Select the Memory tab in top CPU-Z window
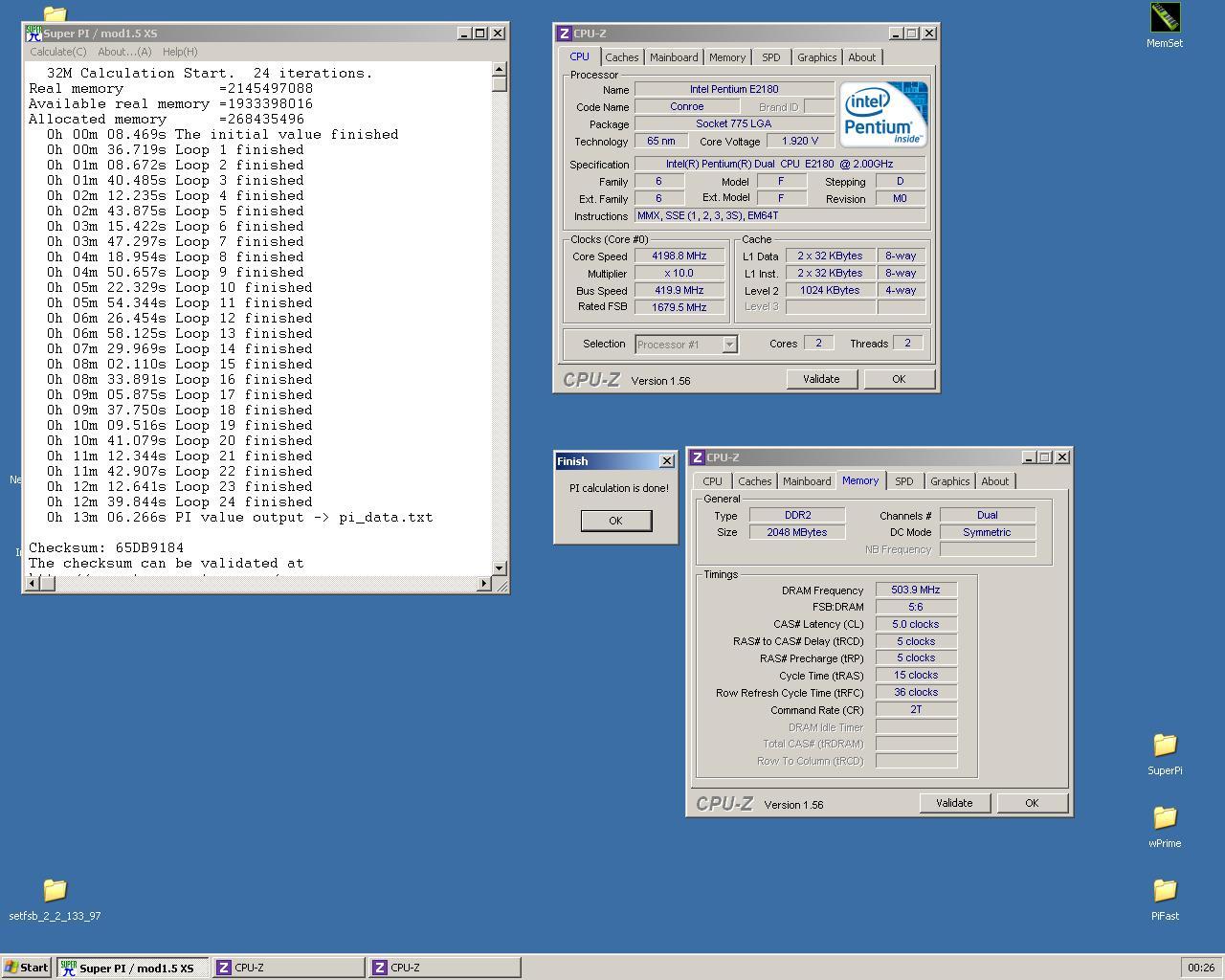Viewport: 1225px width, 980px height. coord(727,57)
